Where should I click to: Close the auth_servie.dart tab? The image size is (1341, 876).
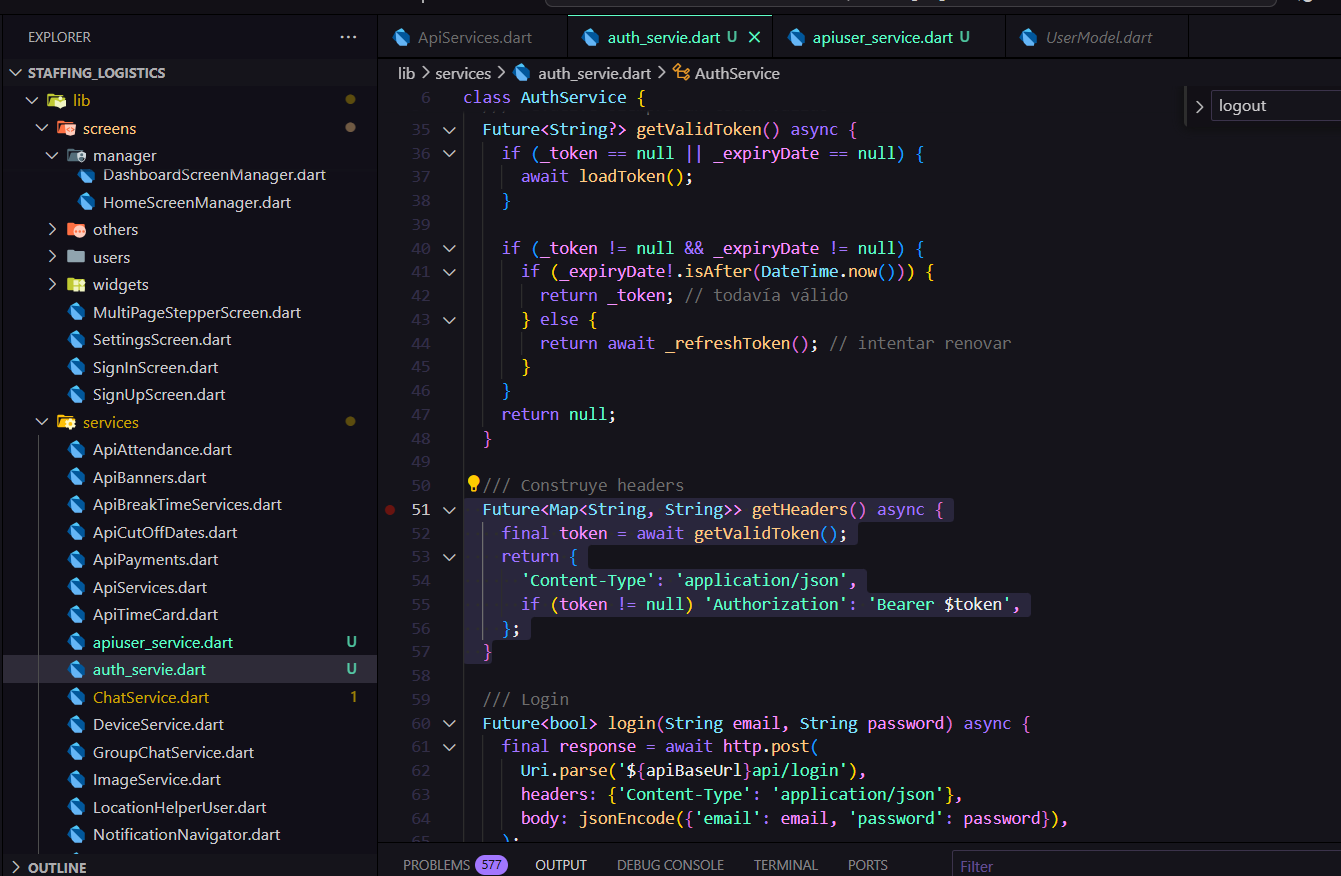pos(755,37)
